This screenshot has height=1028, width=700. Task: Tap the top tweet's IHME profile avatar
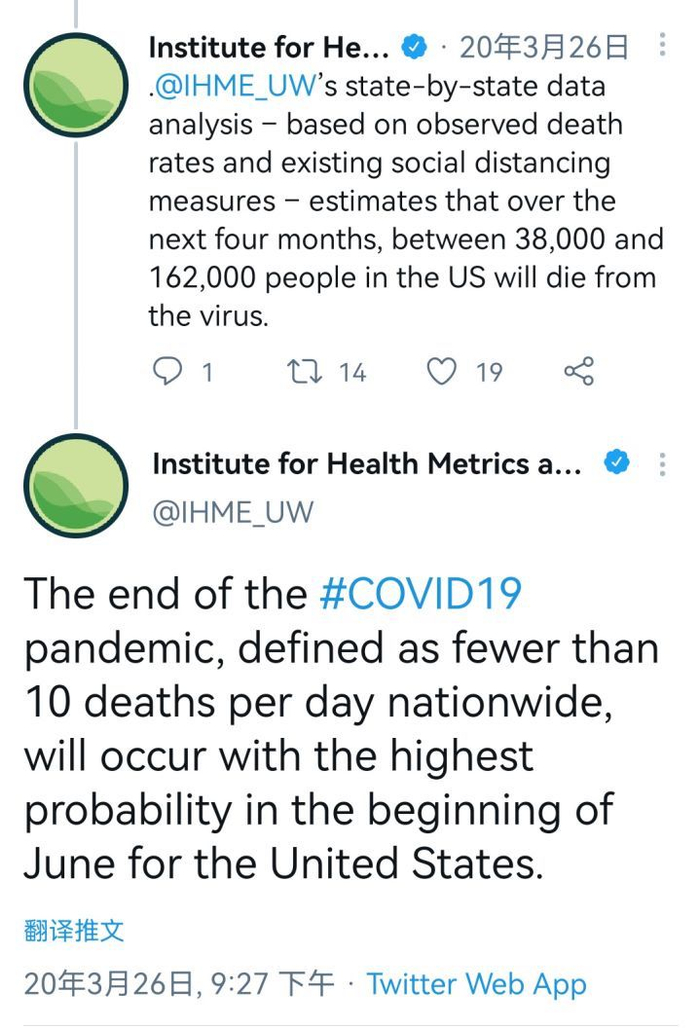pyautogui.click(x=75, y=84)
